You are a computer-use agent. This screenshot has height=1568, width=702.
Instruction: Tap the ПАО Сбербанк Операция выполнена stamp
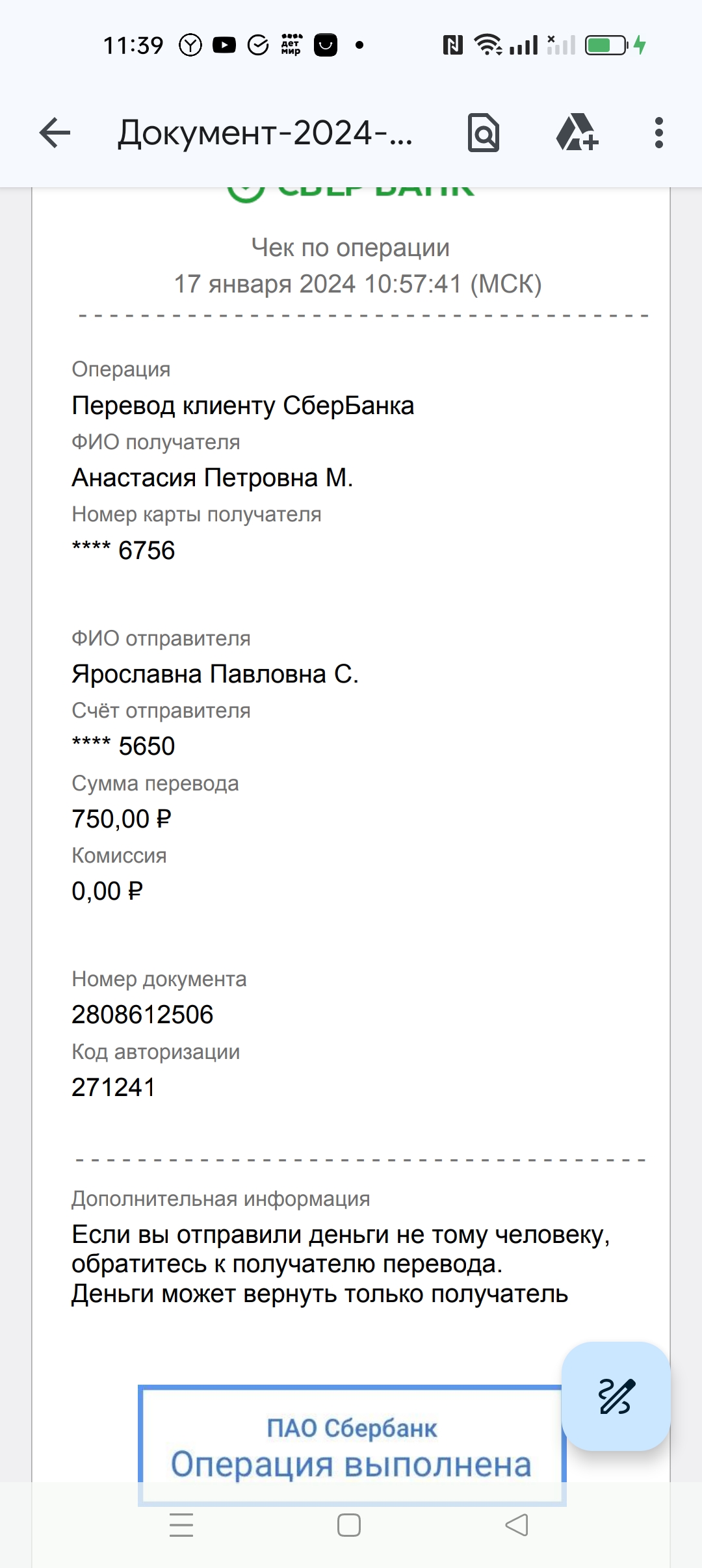click(x=352, y=1446)
